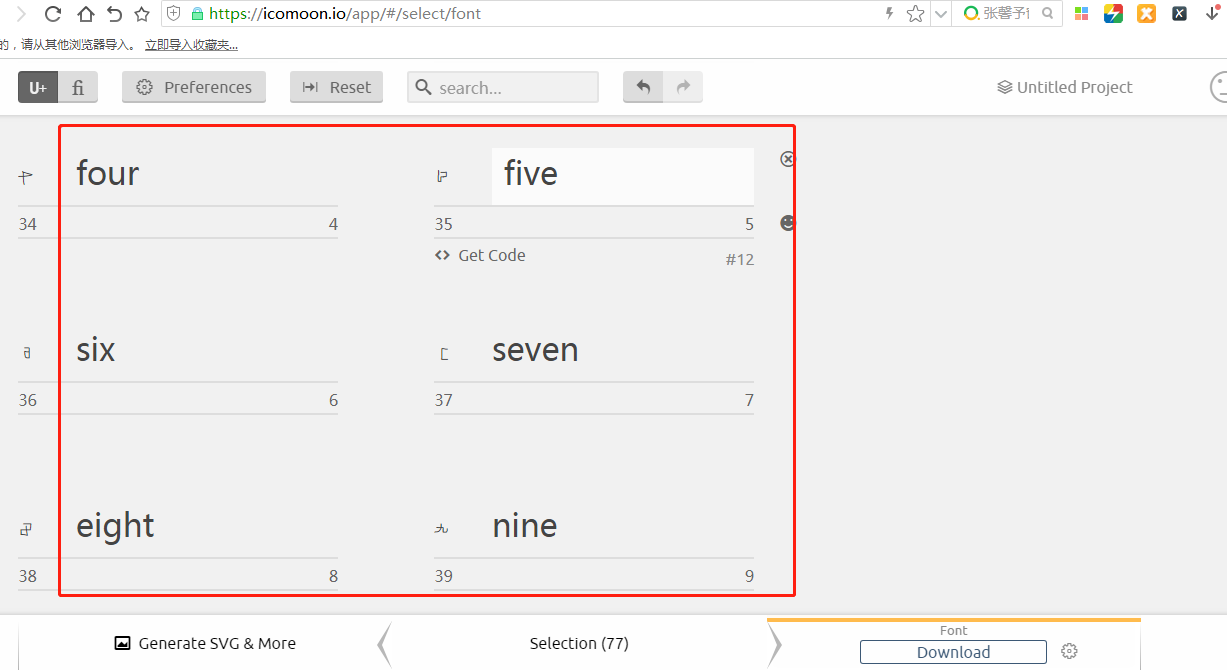This screenshot has height=670, width=1227.
Task: Open the Untitled Project menu
Action: (1065, 87)
